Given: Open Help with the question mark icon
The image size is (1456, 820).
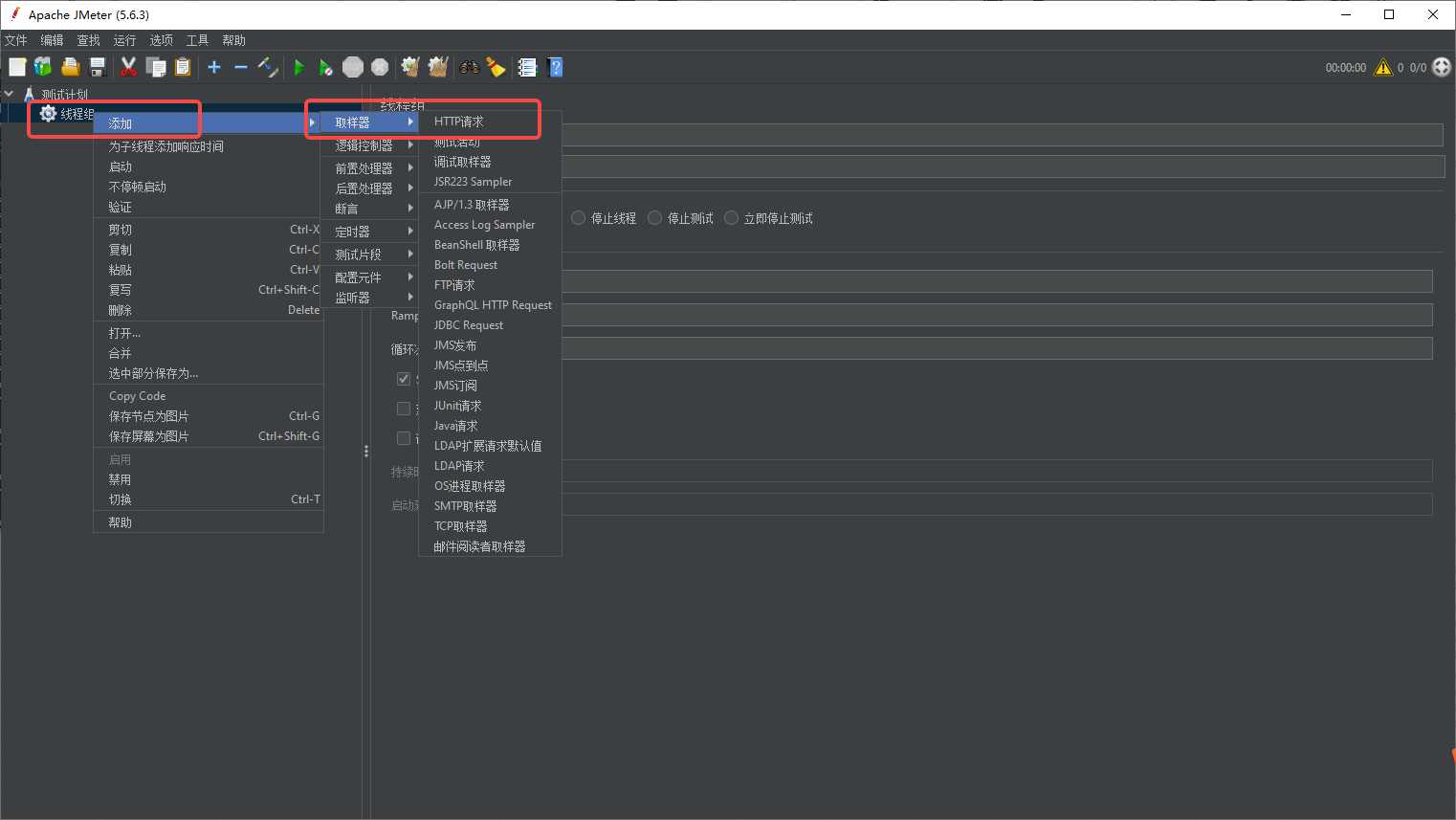Looking at the screenshot, I should pyautogui.click(x=555, y=67).
